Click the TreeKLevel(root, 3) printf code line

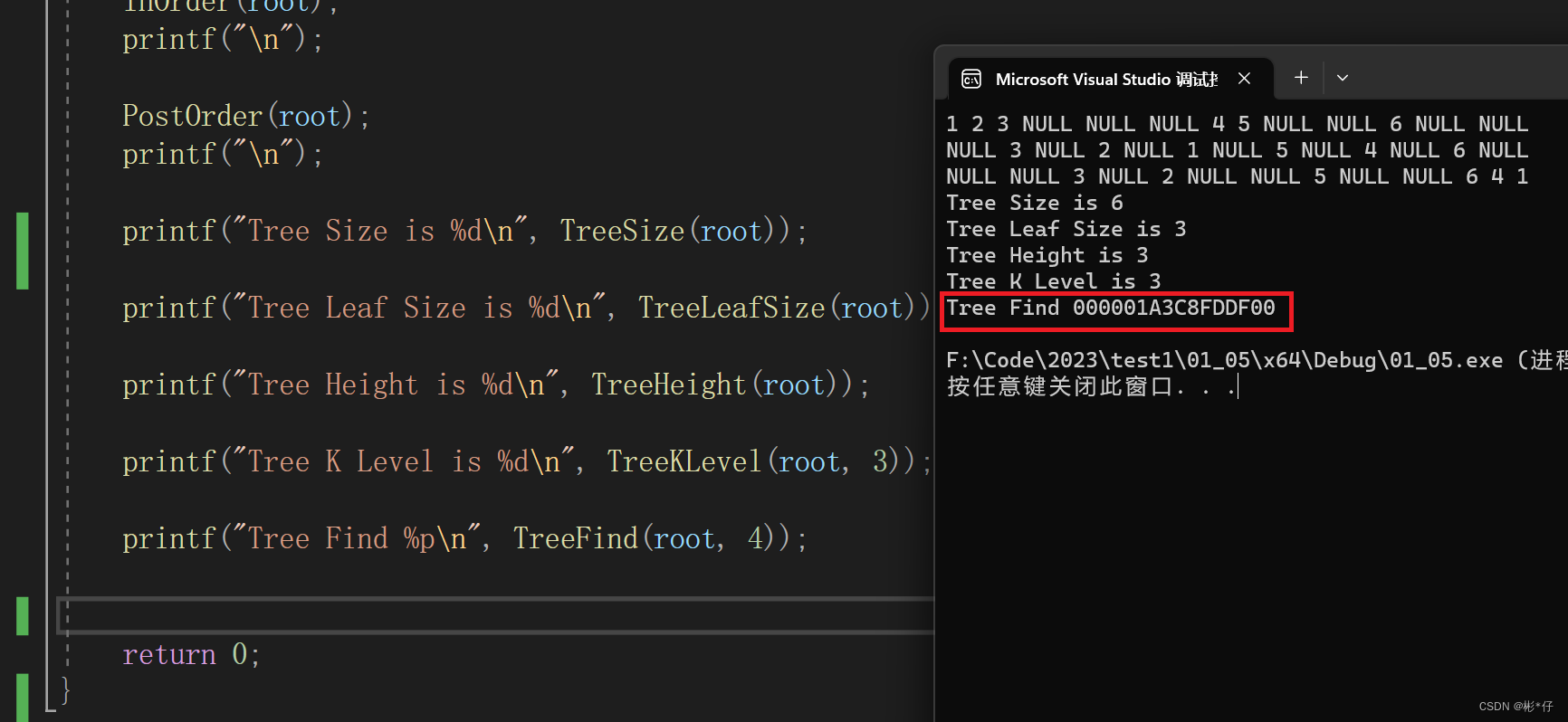click(x=527, y=461)
